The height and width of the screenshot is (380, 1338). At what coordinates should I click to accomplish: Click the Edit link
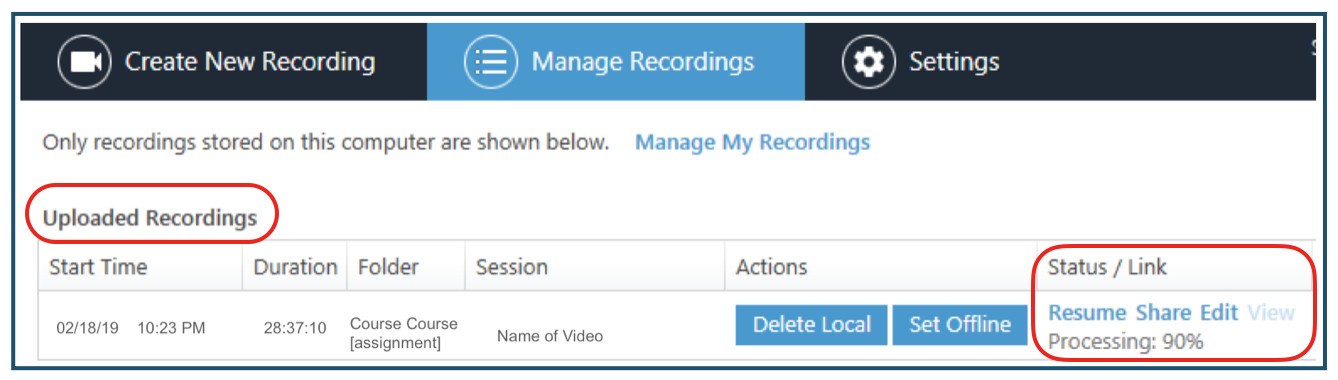[x=1219, y=313]
